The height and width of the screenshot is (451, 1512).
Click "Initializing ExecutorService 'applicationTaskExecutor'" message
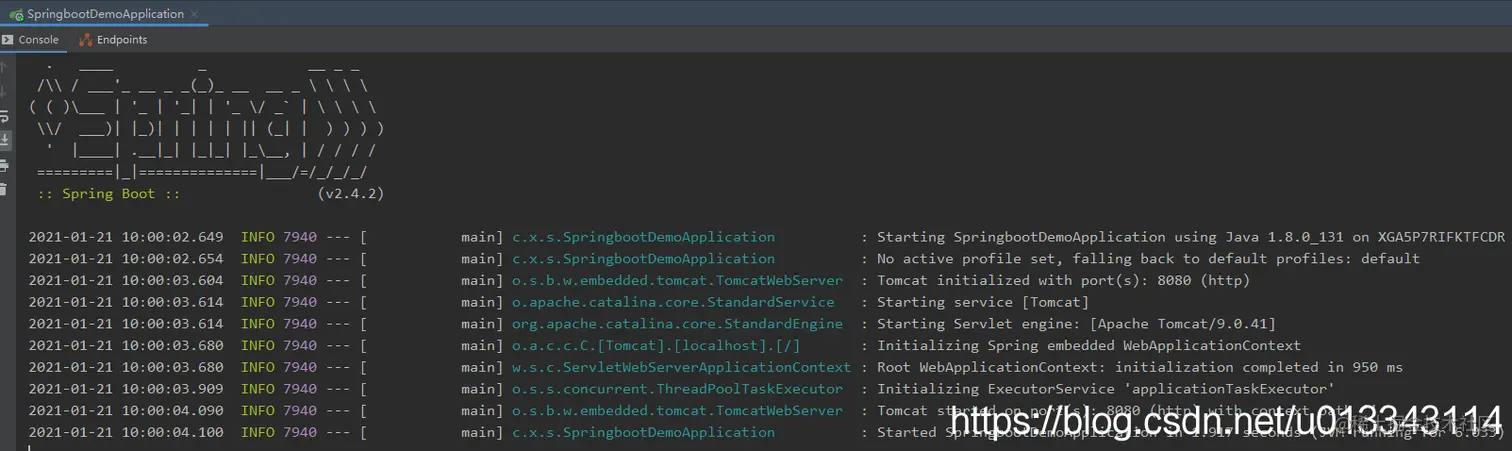1106,389
